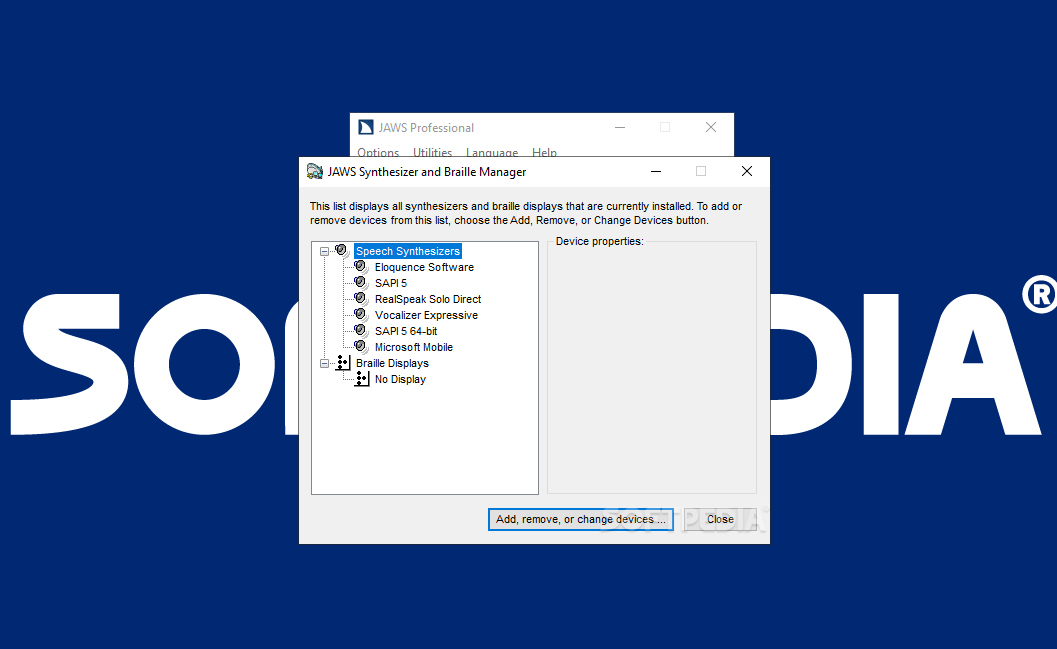Close the JAWS Professional window
Screen dimensions: 1057x649
pos(711,127)
